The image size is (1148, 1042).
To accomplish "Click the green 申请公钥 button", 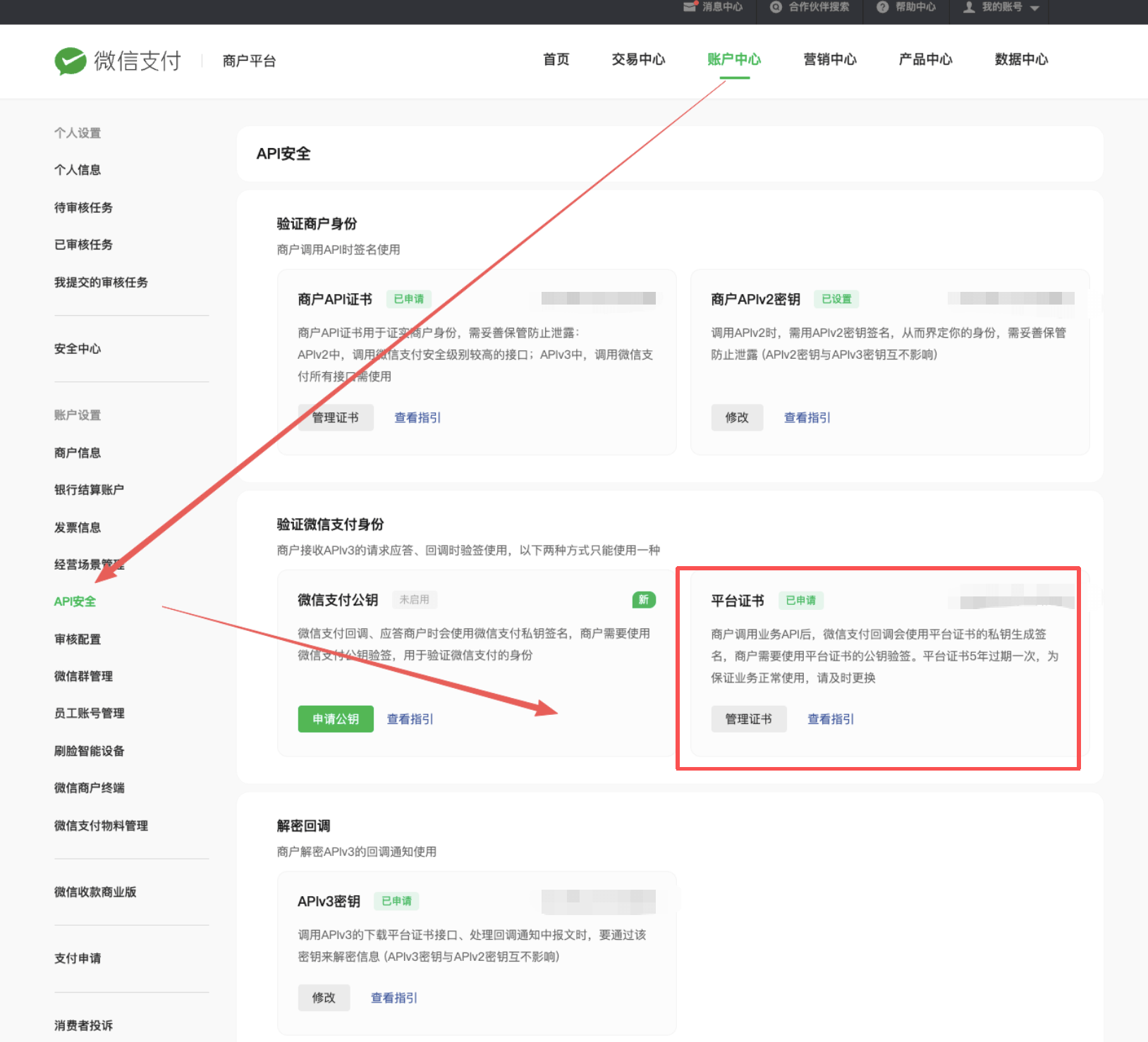I will (336, 719).
